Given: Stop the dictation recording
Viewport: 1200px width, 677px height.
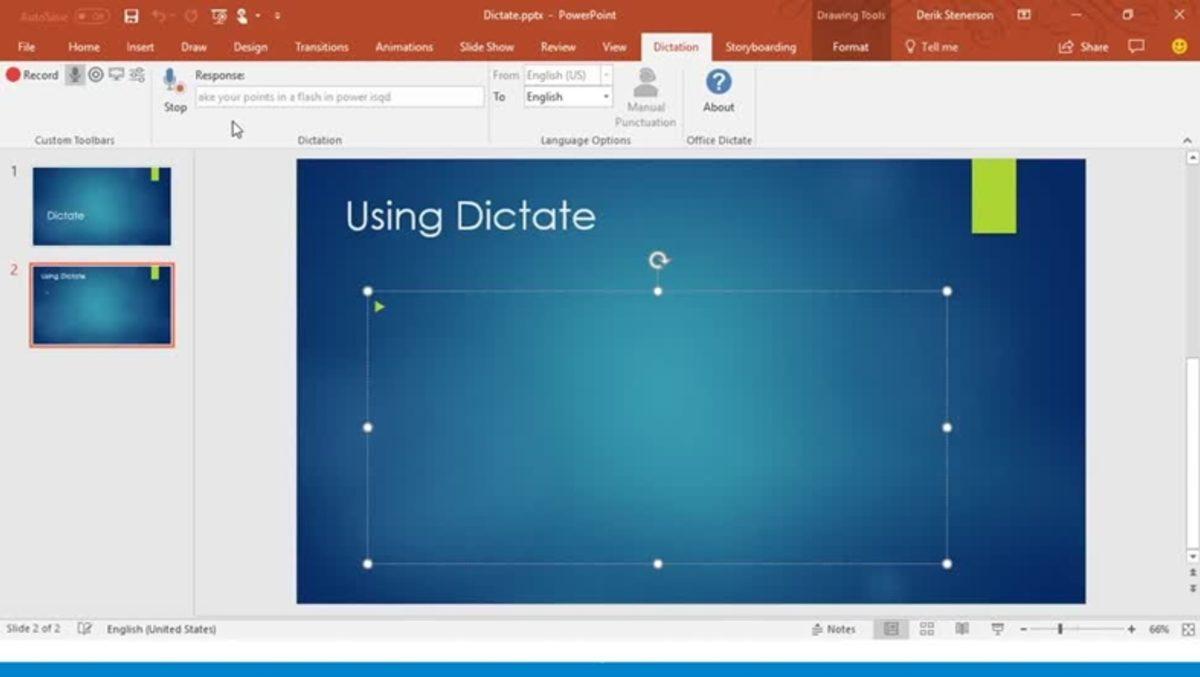Looking at the screenshot, I should [174, 90].
